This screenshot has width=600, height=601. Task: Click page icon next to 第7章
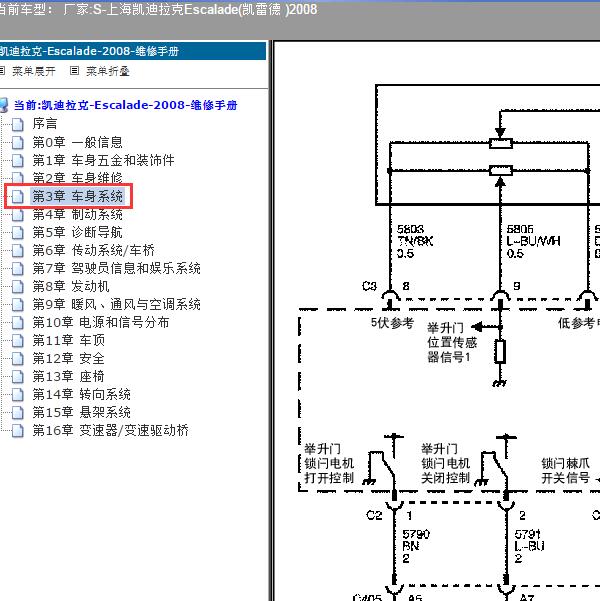click(x=18, y=269)
